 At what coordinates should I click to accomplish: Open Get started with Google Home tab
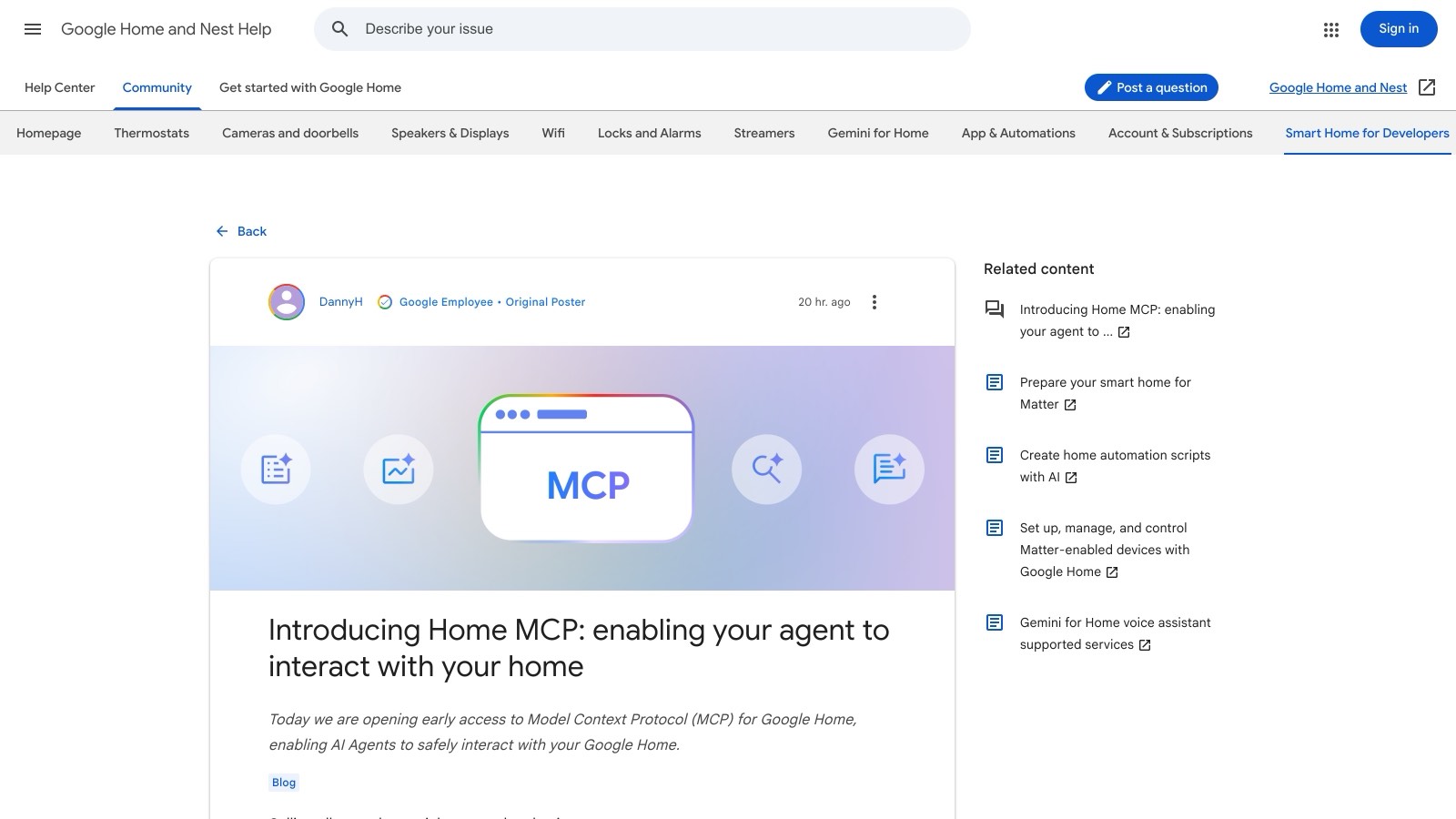coord(310,87)
